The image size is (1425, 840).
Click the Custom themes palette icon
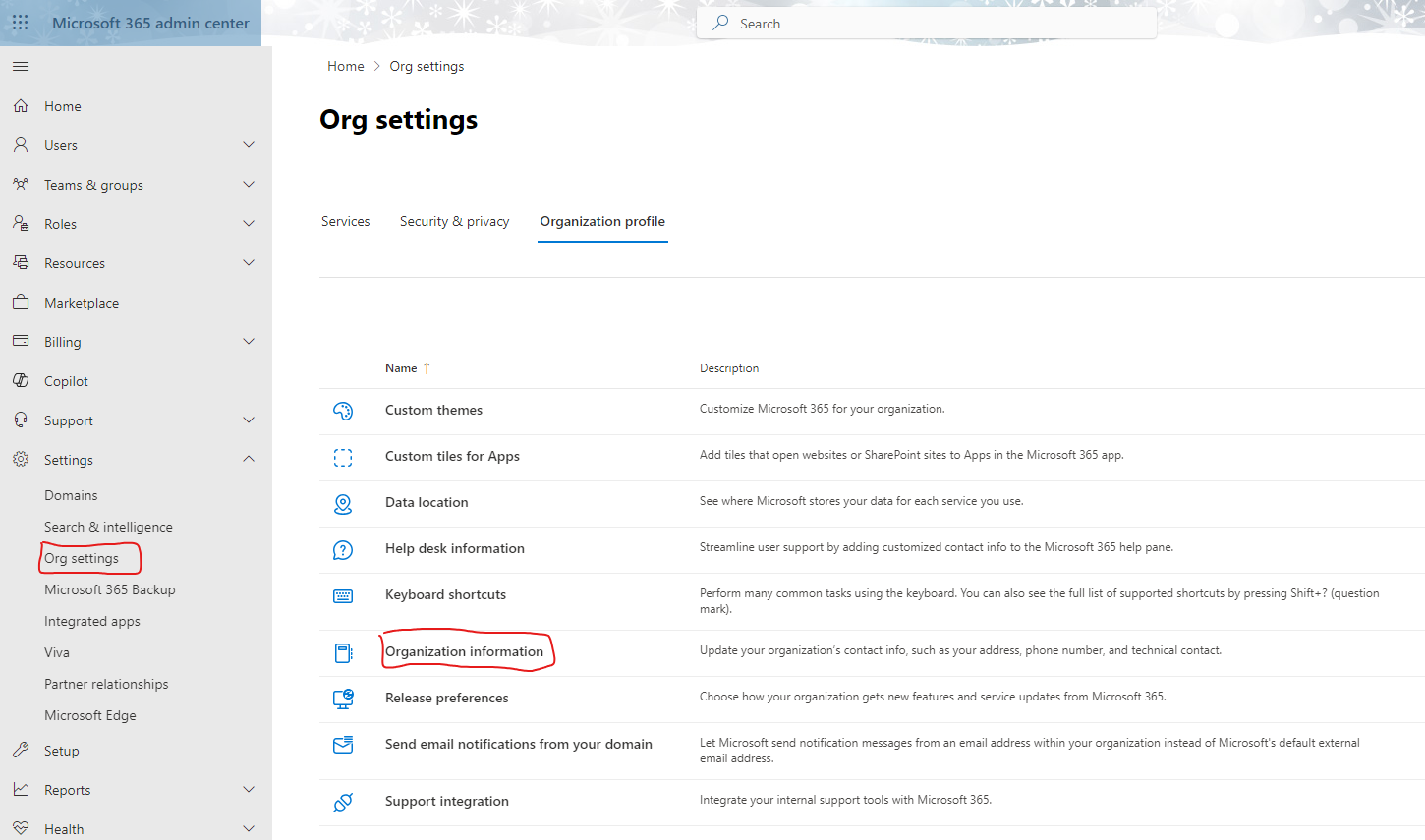343,411
